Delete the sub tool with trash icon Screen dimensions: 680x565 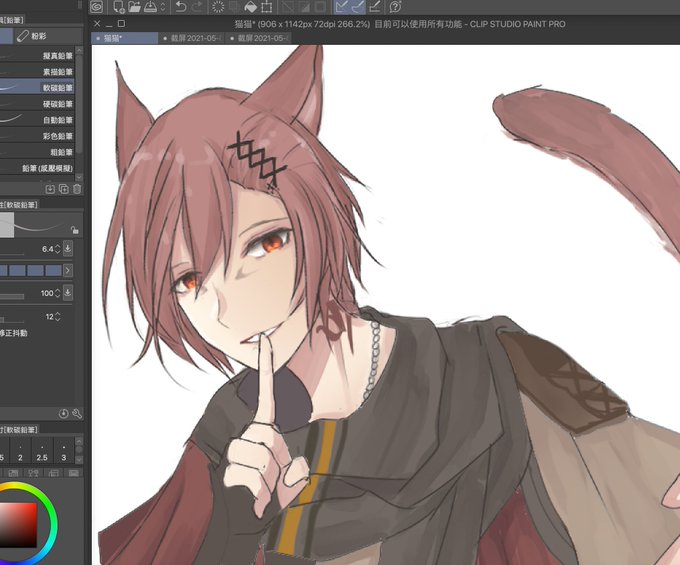coord(77,189)
